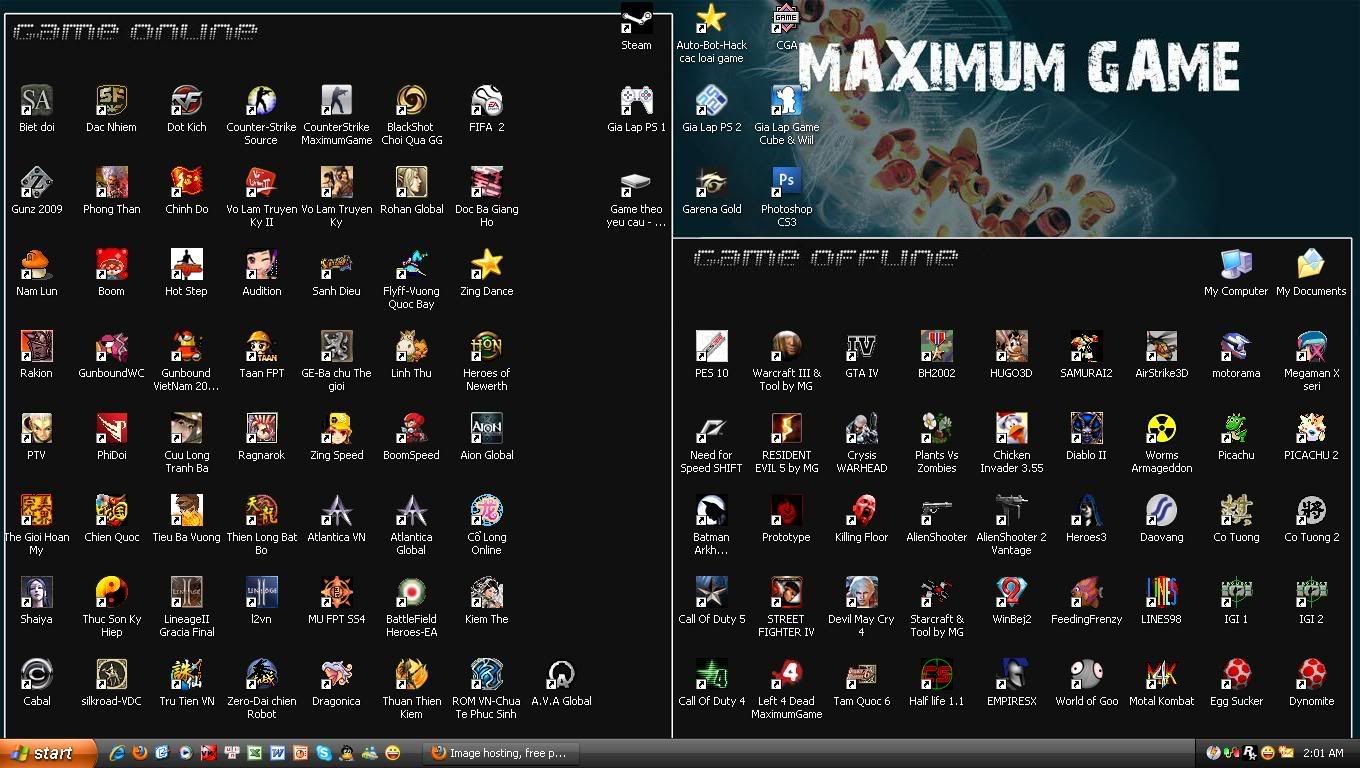Select the Gunz 2009 icon

[x=36, y=183]
